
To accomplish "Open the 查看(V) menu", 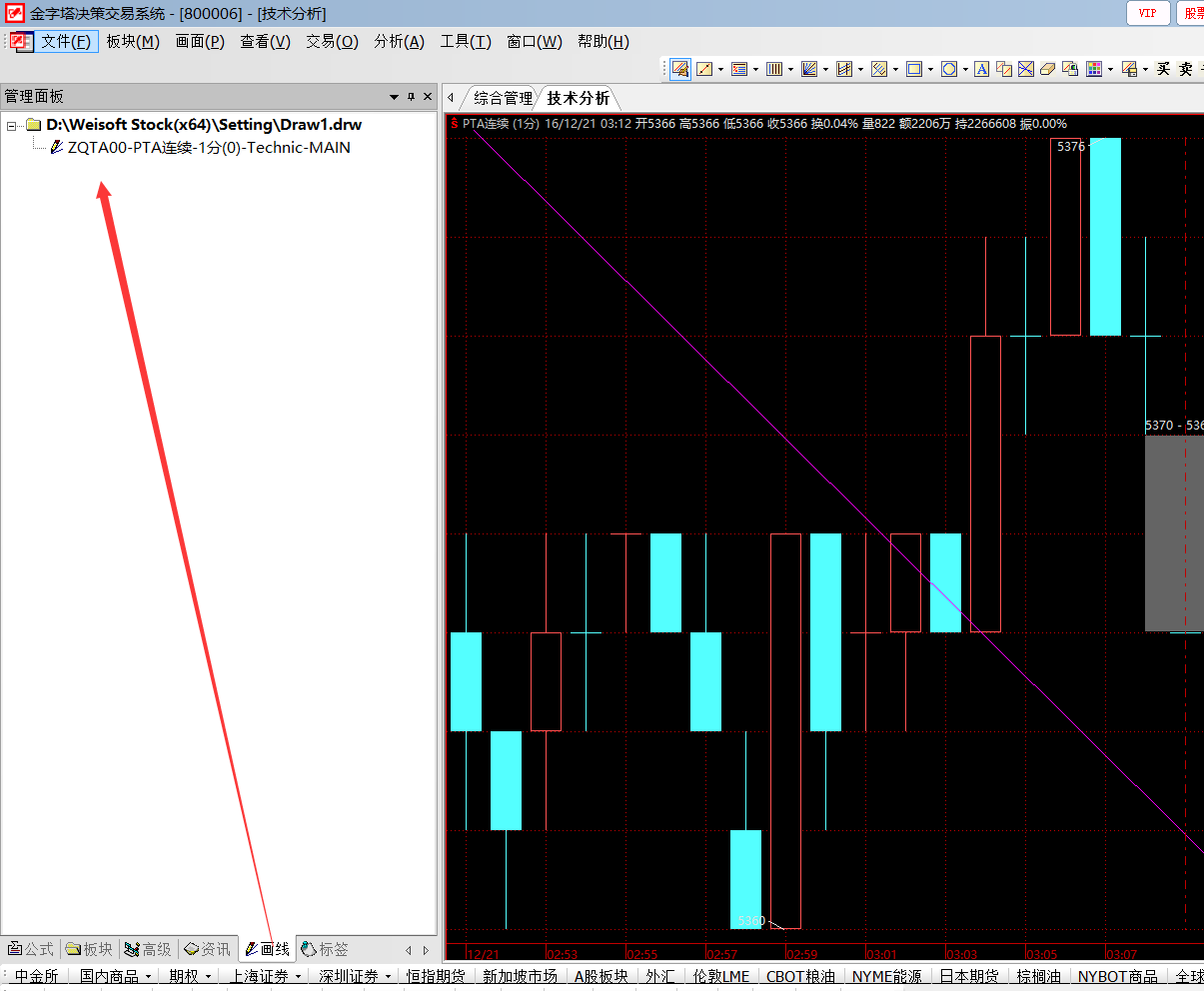I will tap(265, 41).
